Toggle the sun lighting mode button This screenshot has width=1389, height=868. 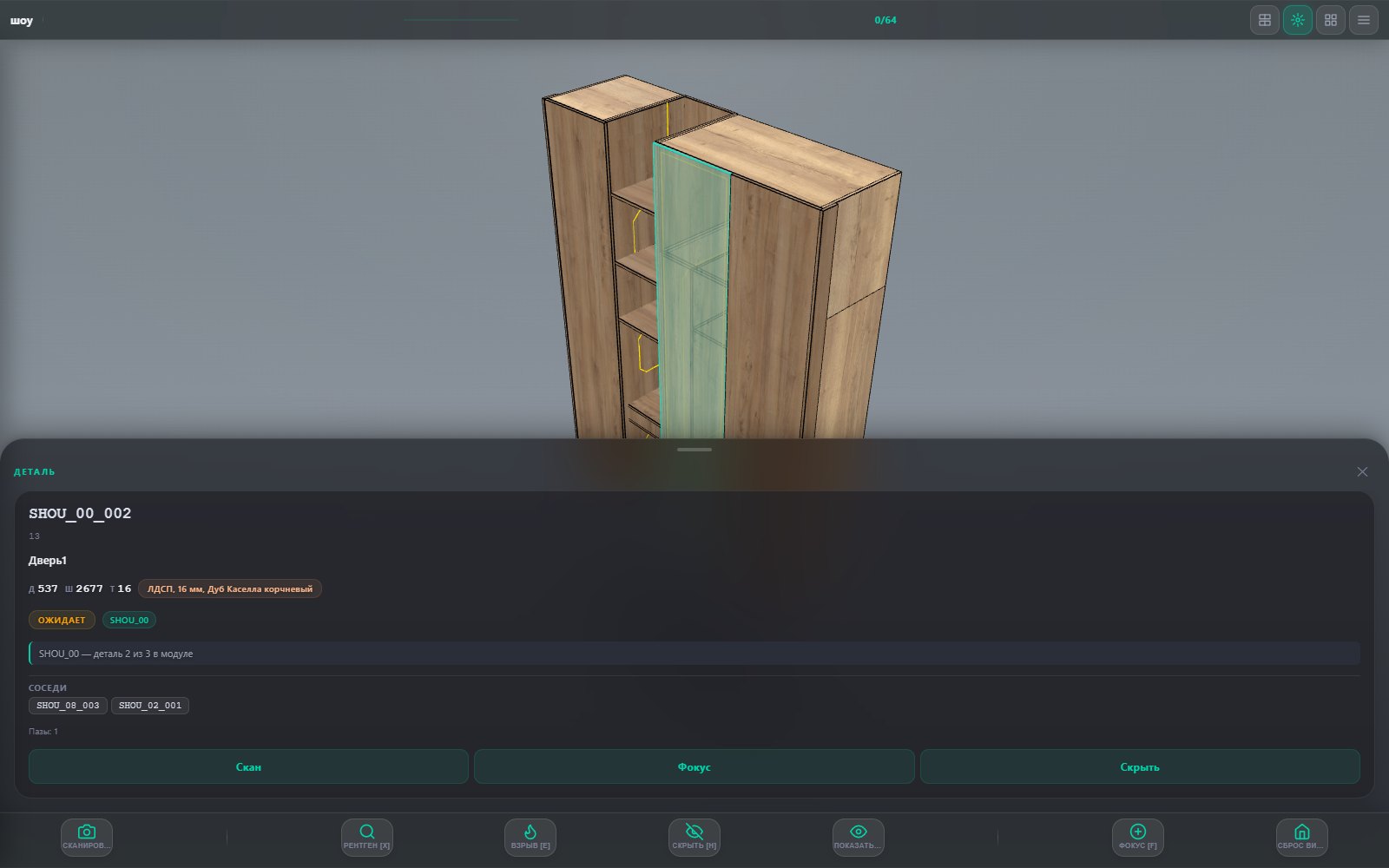(x=1298, y=20)
